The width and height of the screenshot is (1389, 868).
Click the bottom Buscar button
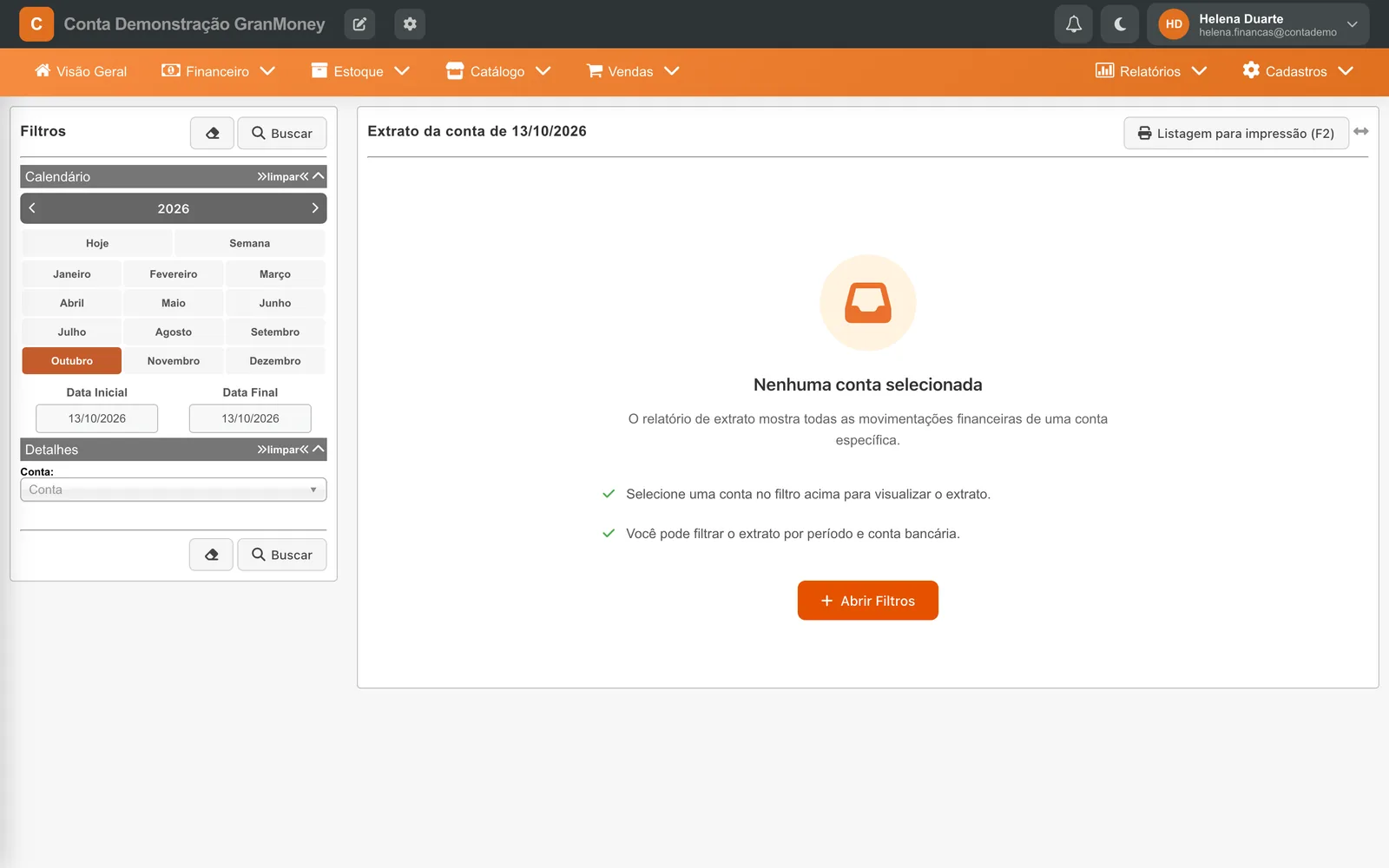point(282,555)
